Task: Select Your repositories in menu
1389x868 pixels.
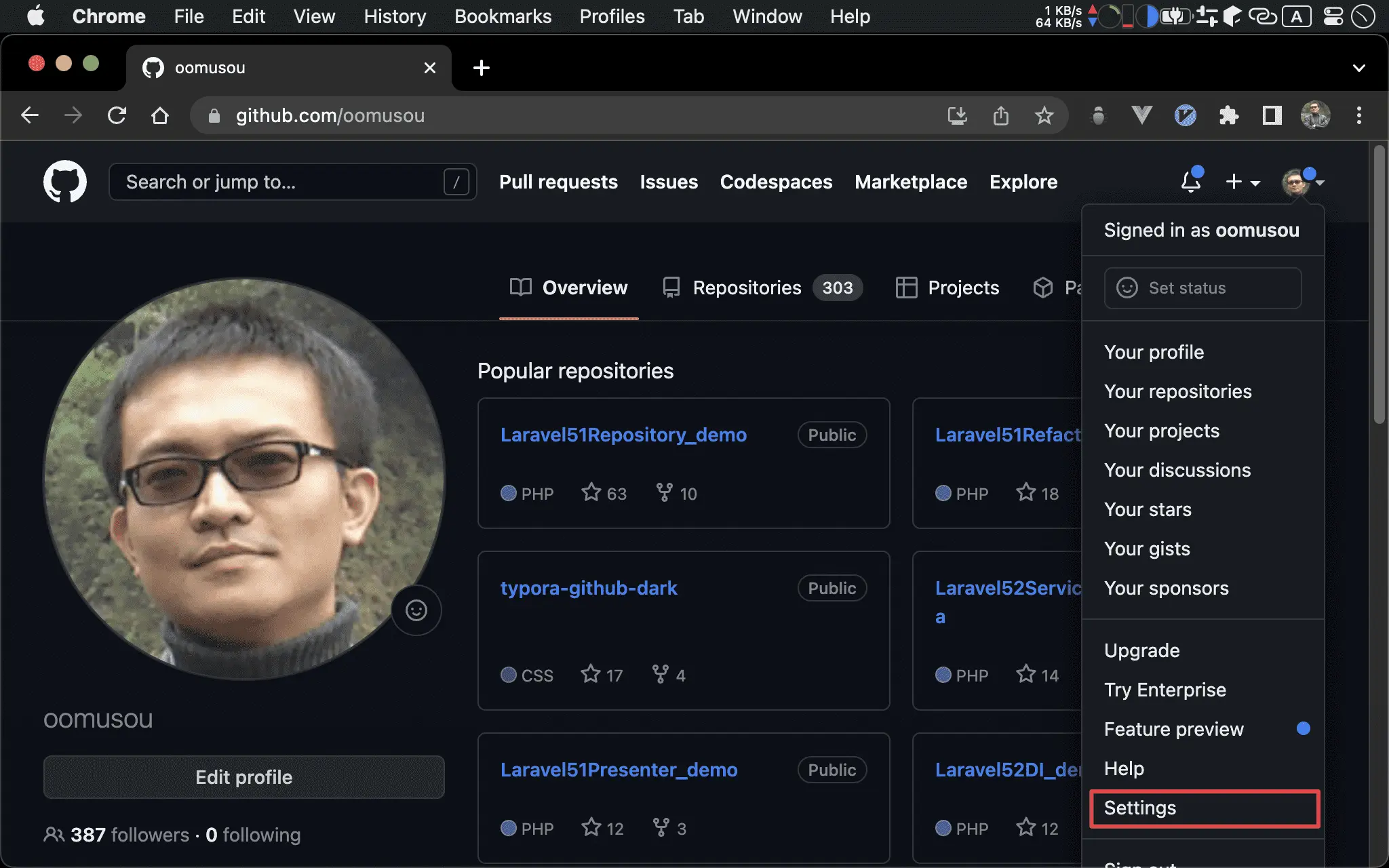Action: [x=1203, y=391]
